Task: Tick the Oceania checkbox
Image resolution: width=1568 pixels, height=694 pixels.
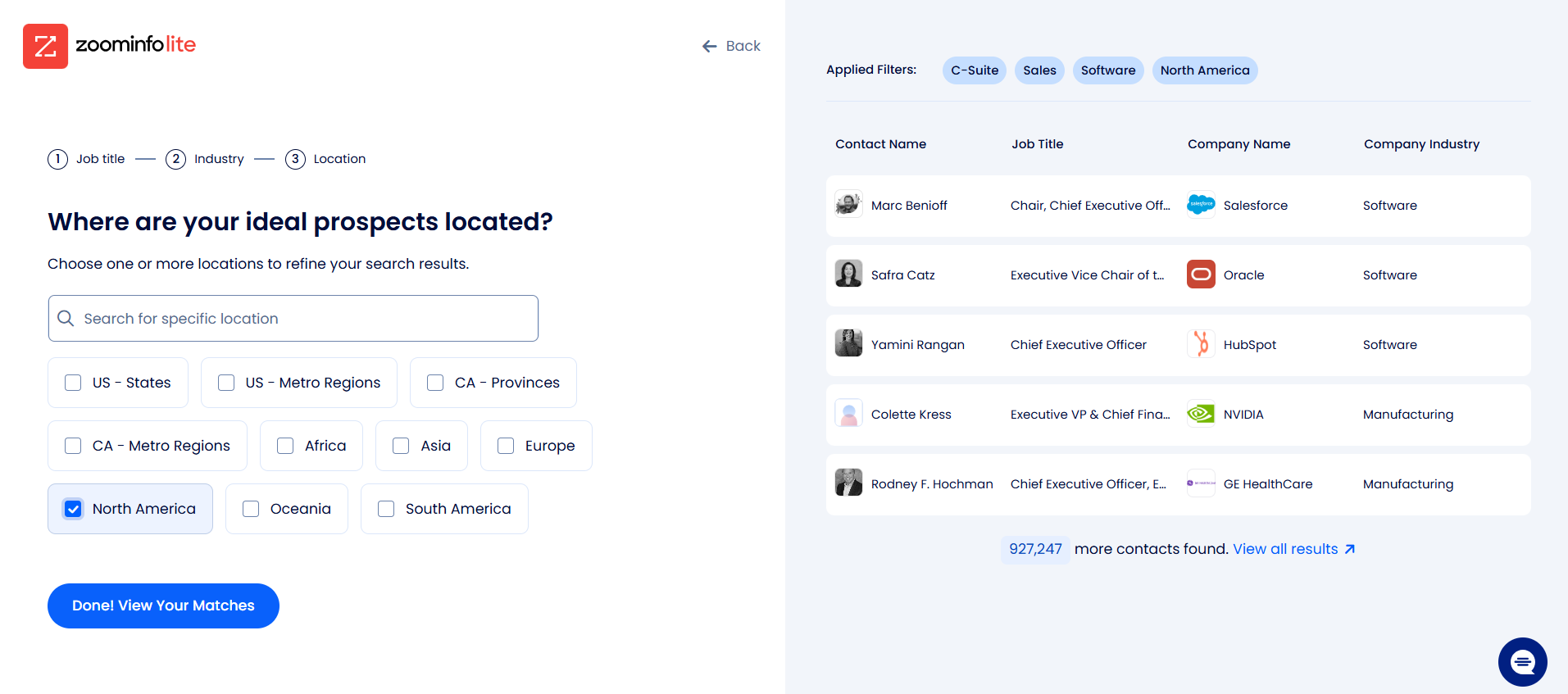Action: tap(251, 509)
